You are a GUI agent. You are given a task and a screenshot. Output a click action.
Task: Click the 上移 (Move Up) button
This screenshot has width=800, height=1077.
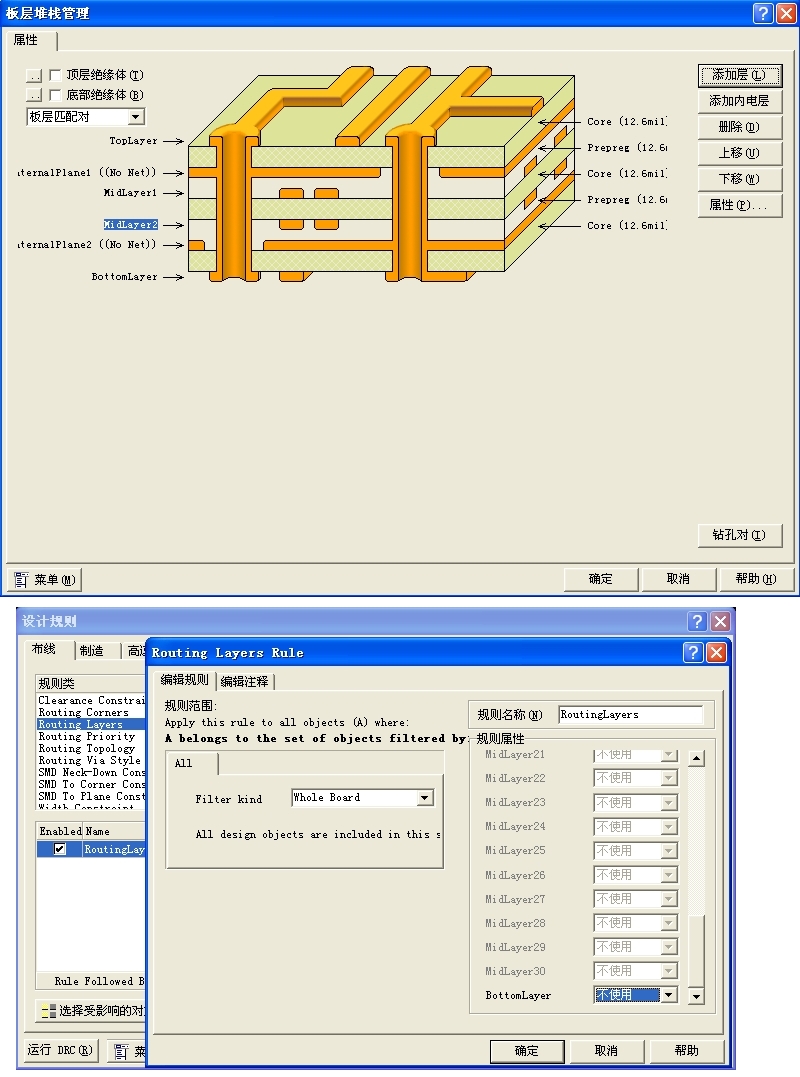[x=740, y=153]
